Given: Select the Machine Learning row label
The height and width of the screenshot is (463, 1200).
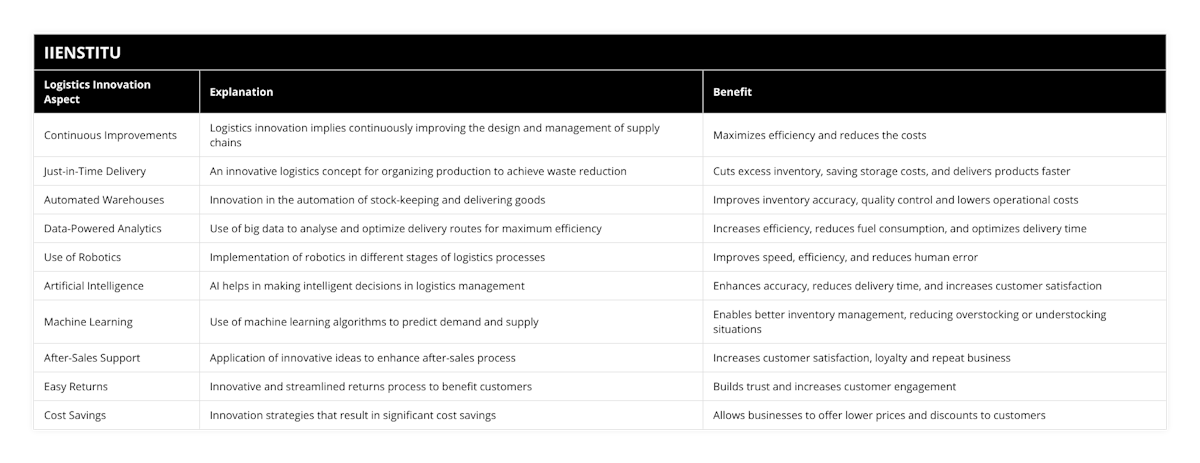Looking at the screenshot, I should 89,322.
